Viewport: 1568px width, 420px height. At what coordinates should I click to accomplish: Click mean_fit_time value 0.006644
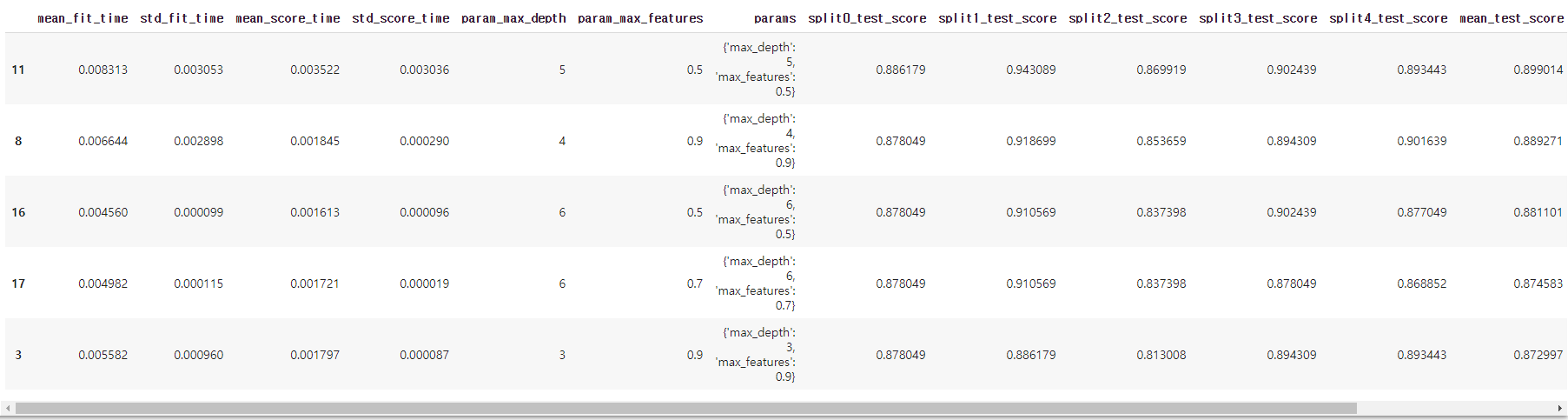pyautogui.click(x=103, y=141)
